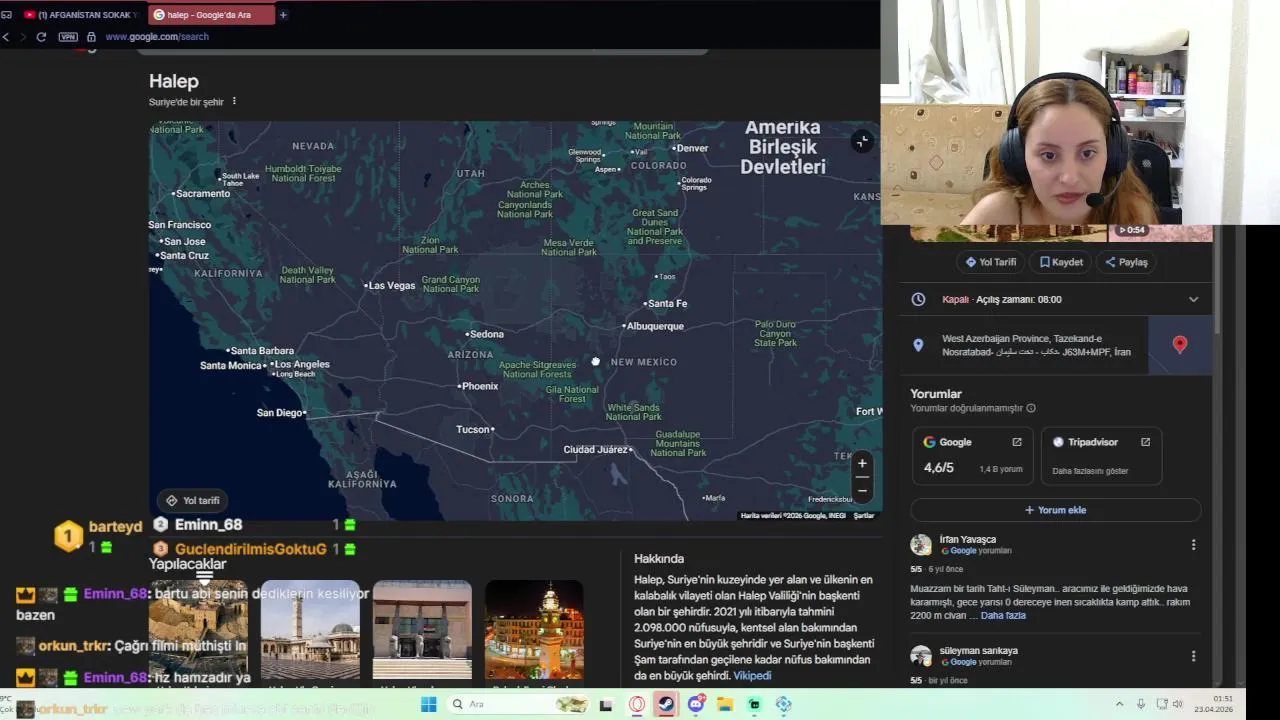Open Discord from the taskbar

tap(696, 705)
